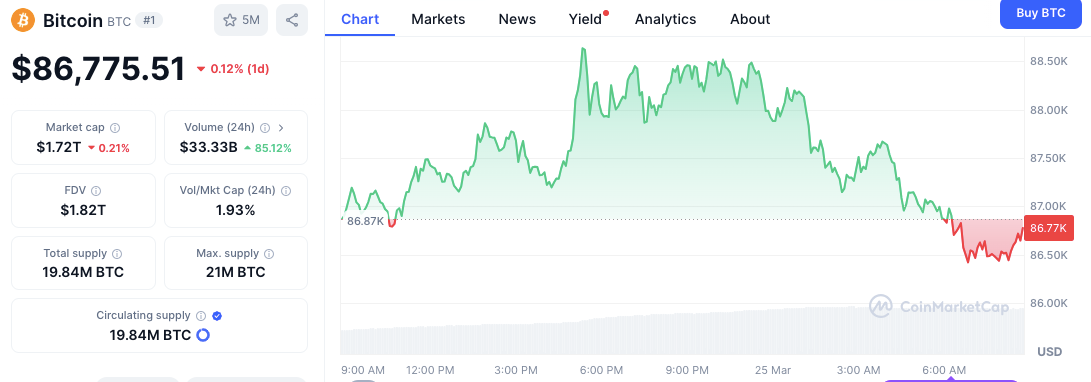
Task: Click the verified badge by Circulating supply
Action: pos(217,316)
